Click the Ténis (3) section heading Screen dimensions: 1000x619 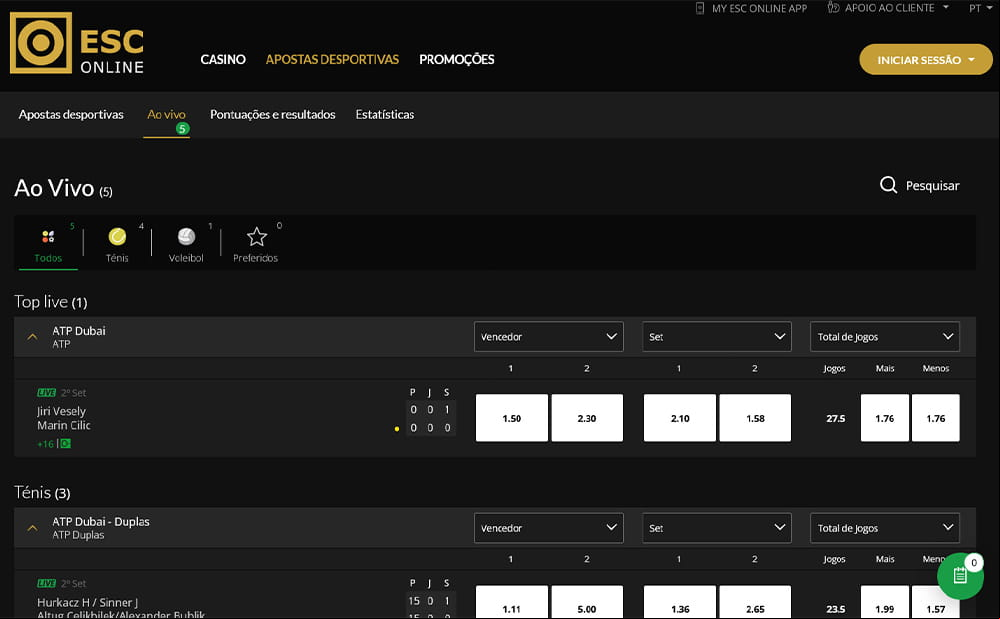coord(42,492)
